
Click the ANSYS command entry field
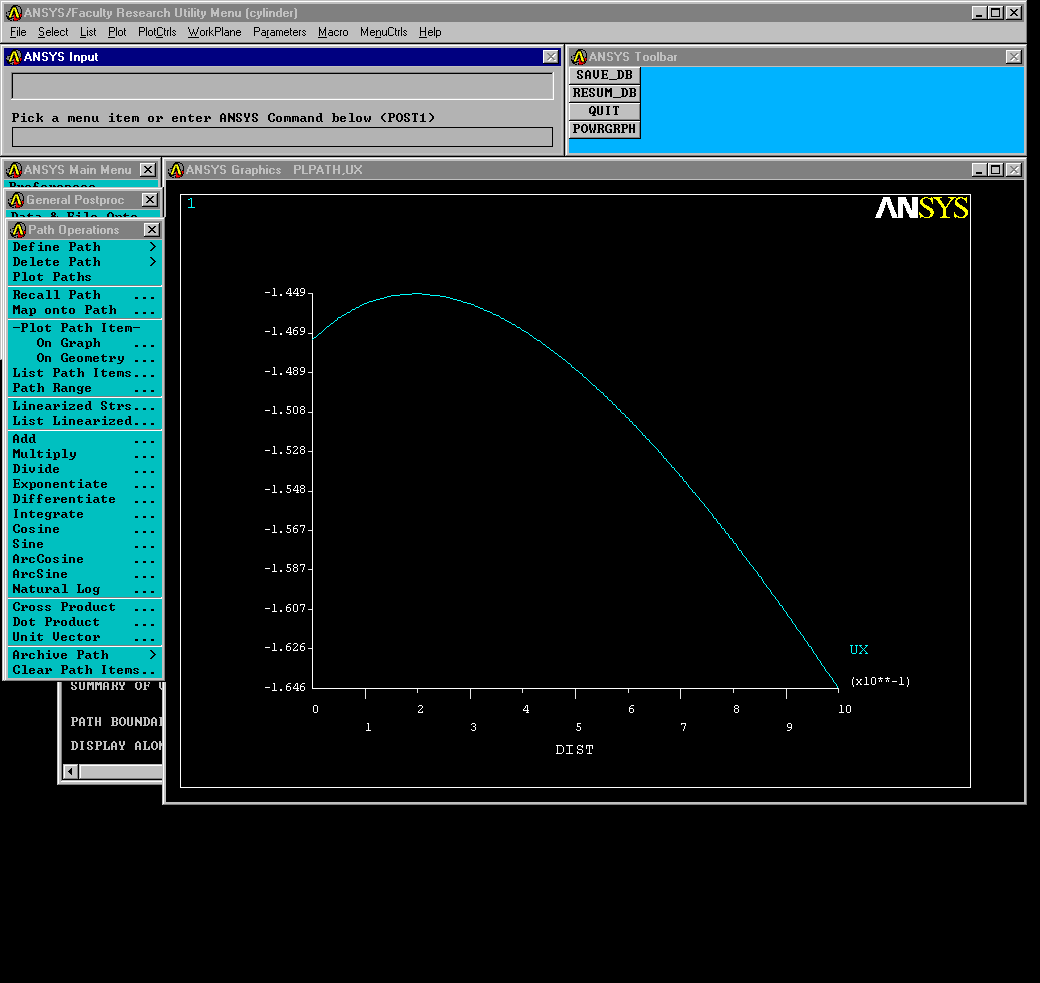click(283, 137)
